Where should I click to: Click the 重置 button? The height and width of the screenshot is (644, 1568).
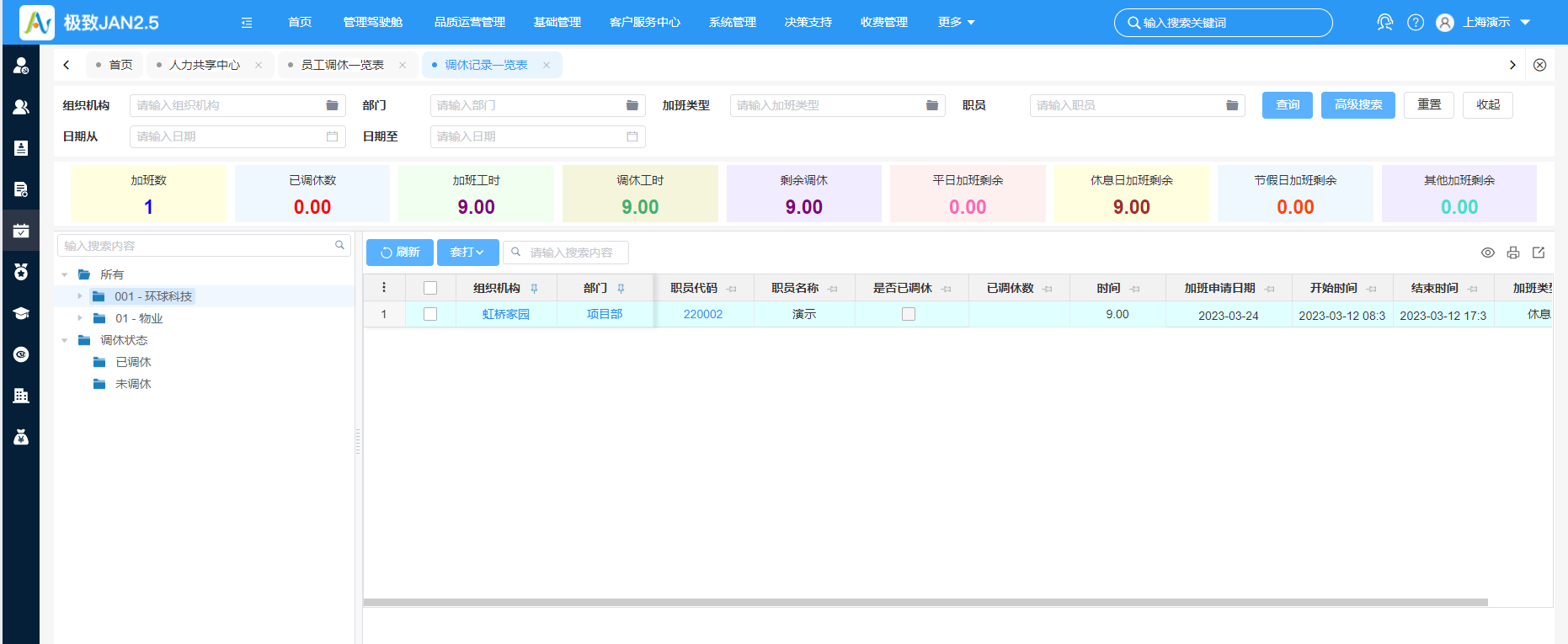tap(1429, 105)
